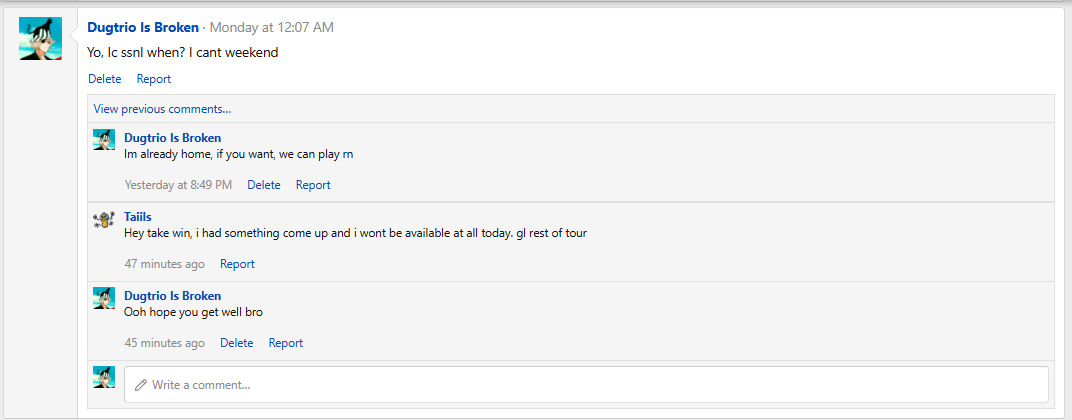This screenshot has width=1072, height=420.
Task: Open the post author Dugtrio Is Broken profile
Action: pyautogui.click(x=143, y=28)
